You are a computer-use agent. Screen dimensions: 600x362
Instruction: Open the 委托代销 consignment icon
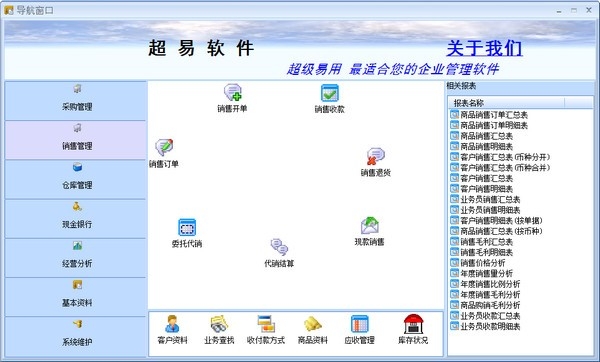187,227
